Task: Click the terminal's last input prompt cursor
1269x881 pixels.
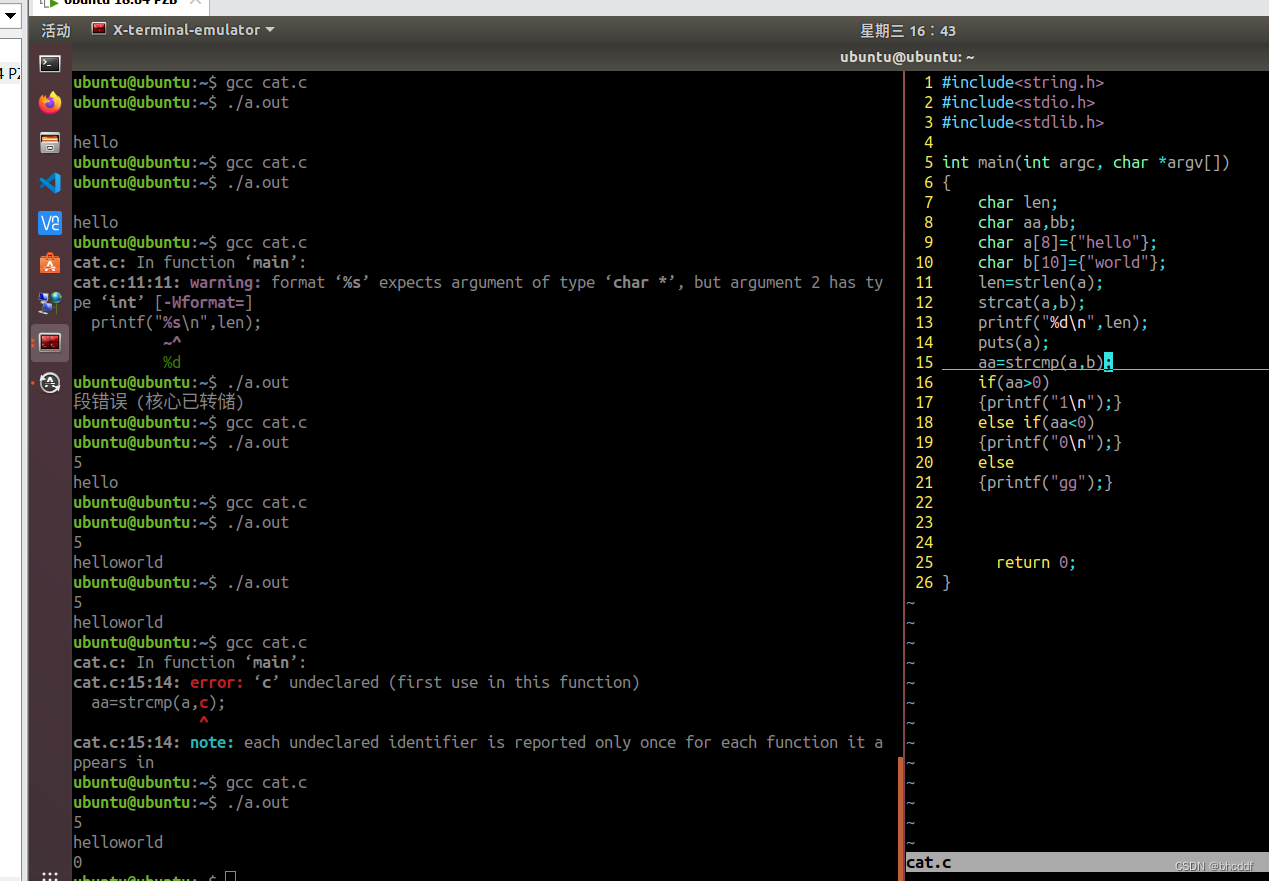Action: 230,877
